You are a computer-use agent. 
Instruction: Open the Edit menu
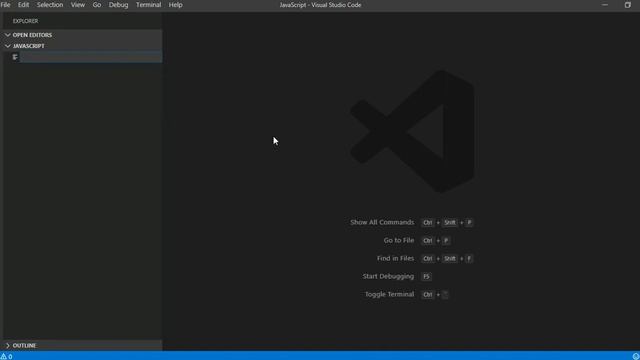coord(23,5)
